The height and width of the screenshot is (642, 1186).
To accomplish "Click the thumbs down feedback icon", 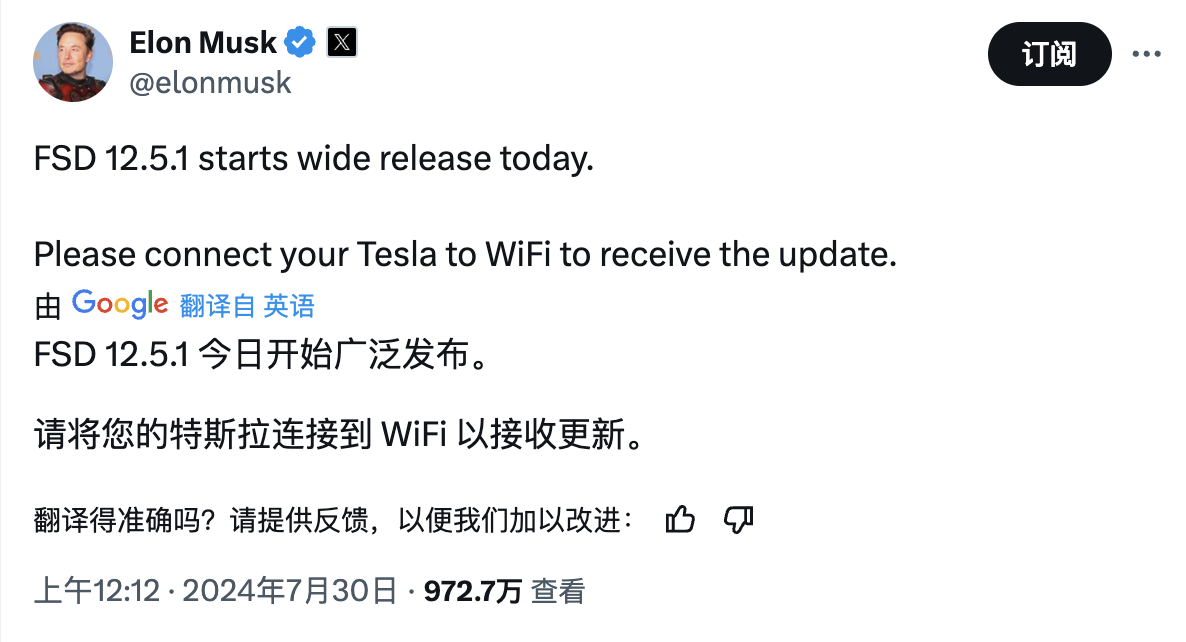I will click(x=738, y=519).
